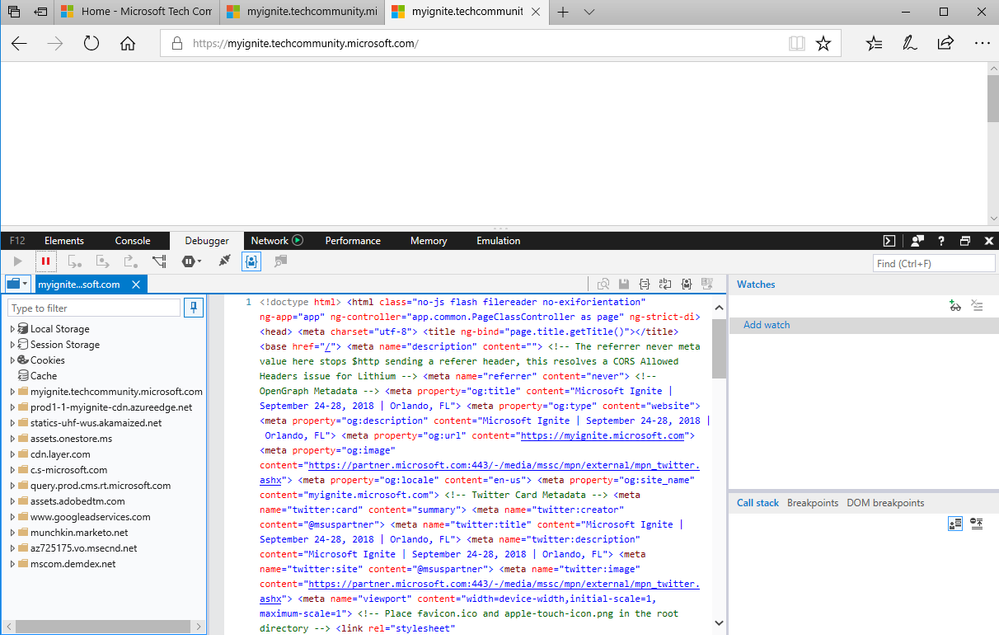Expand prod1-1-myignite-cdn.azureedge.net folder
This screenshot has height=635, width=999.
(x=12, y=407)
